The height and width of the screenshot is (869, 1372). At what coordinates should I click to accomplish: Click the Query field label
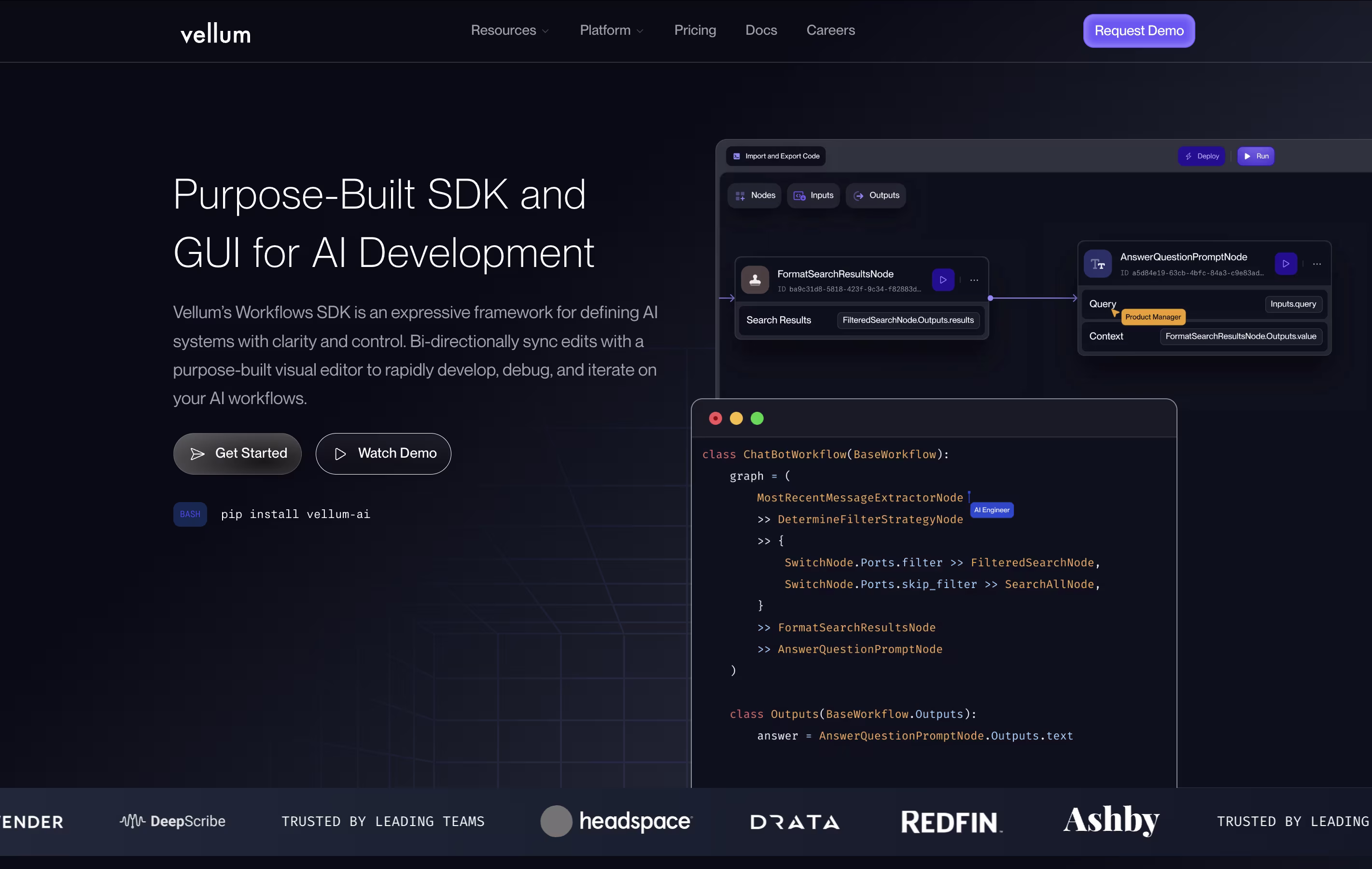(x=1102, y=304)
